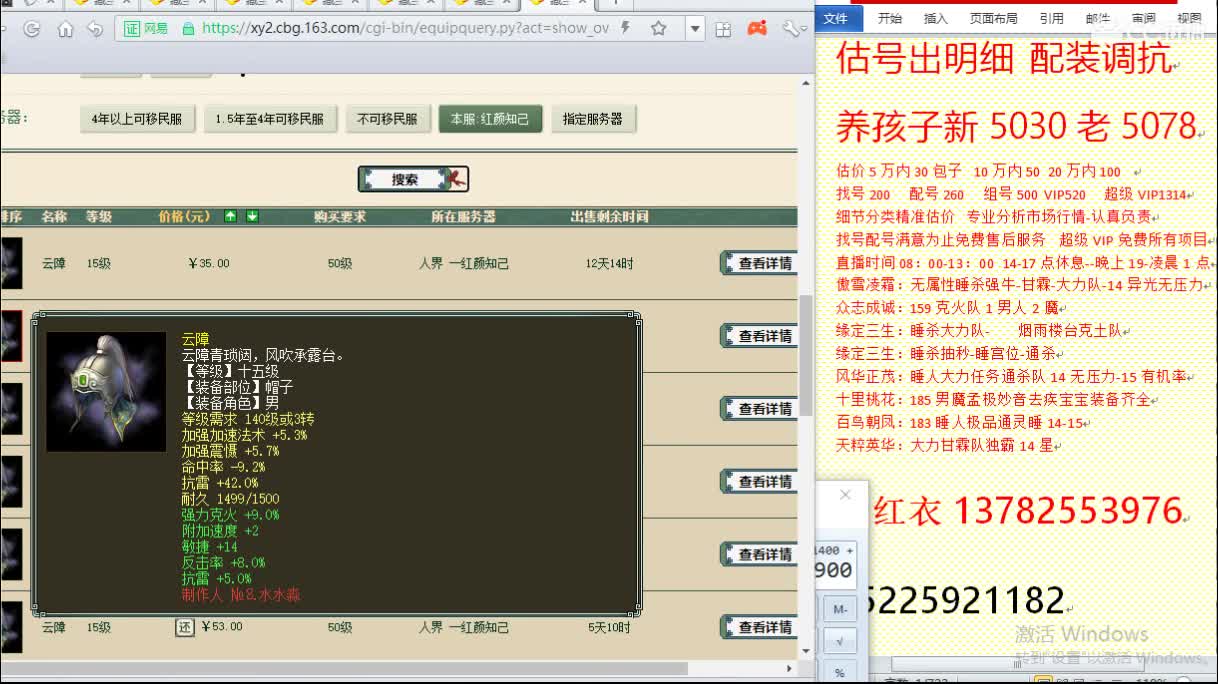Click the 价格(元) column header

coord(185,216)
